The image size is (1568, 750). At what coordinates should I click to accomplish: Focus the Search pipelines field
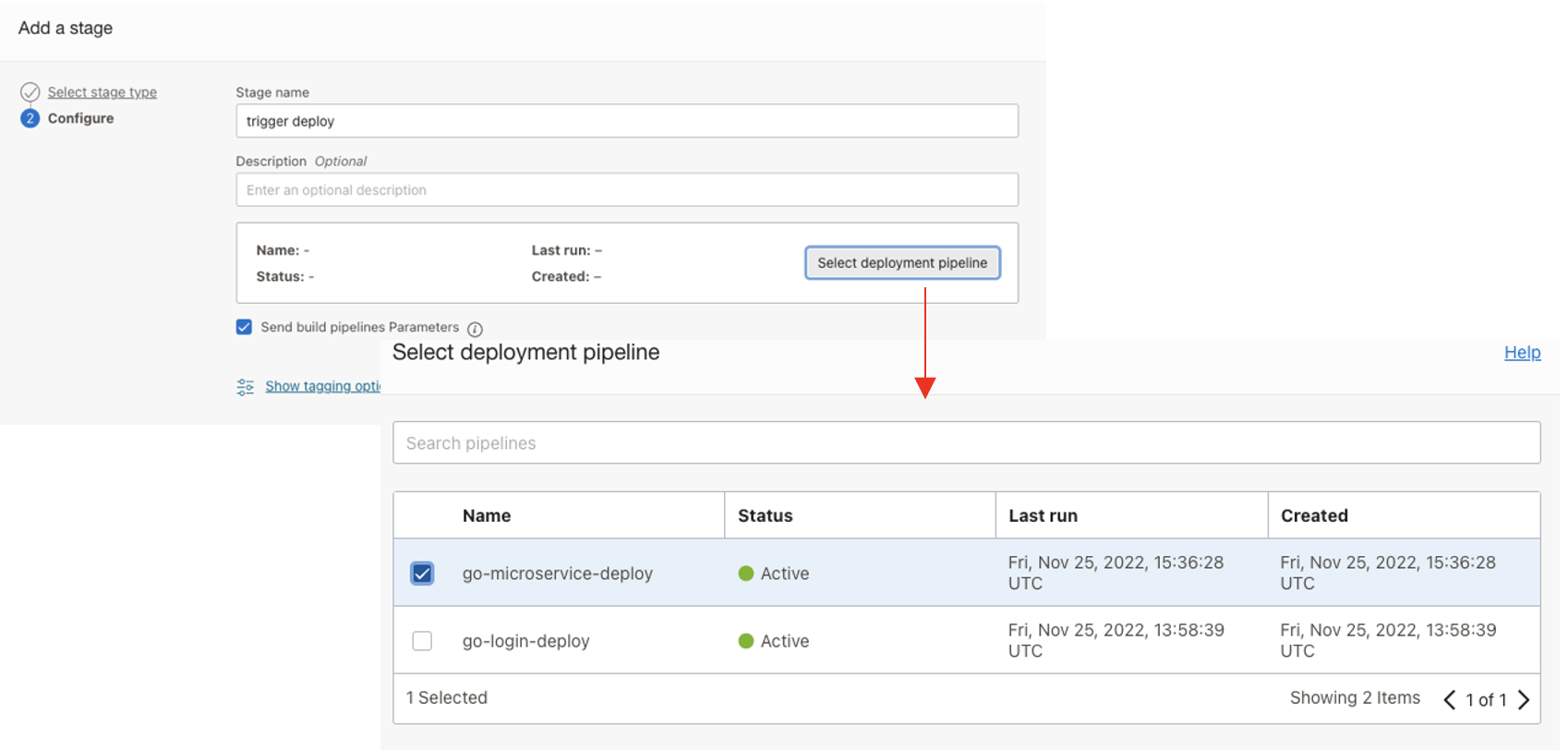pyautogui.click(x=966, y=443)
